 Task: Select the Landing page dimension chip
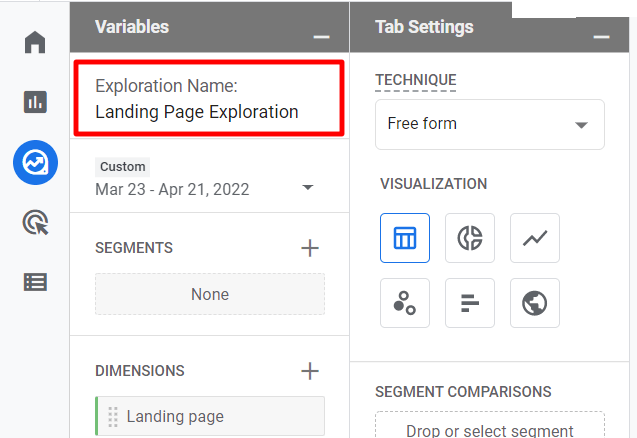210,416
